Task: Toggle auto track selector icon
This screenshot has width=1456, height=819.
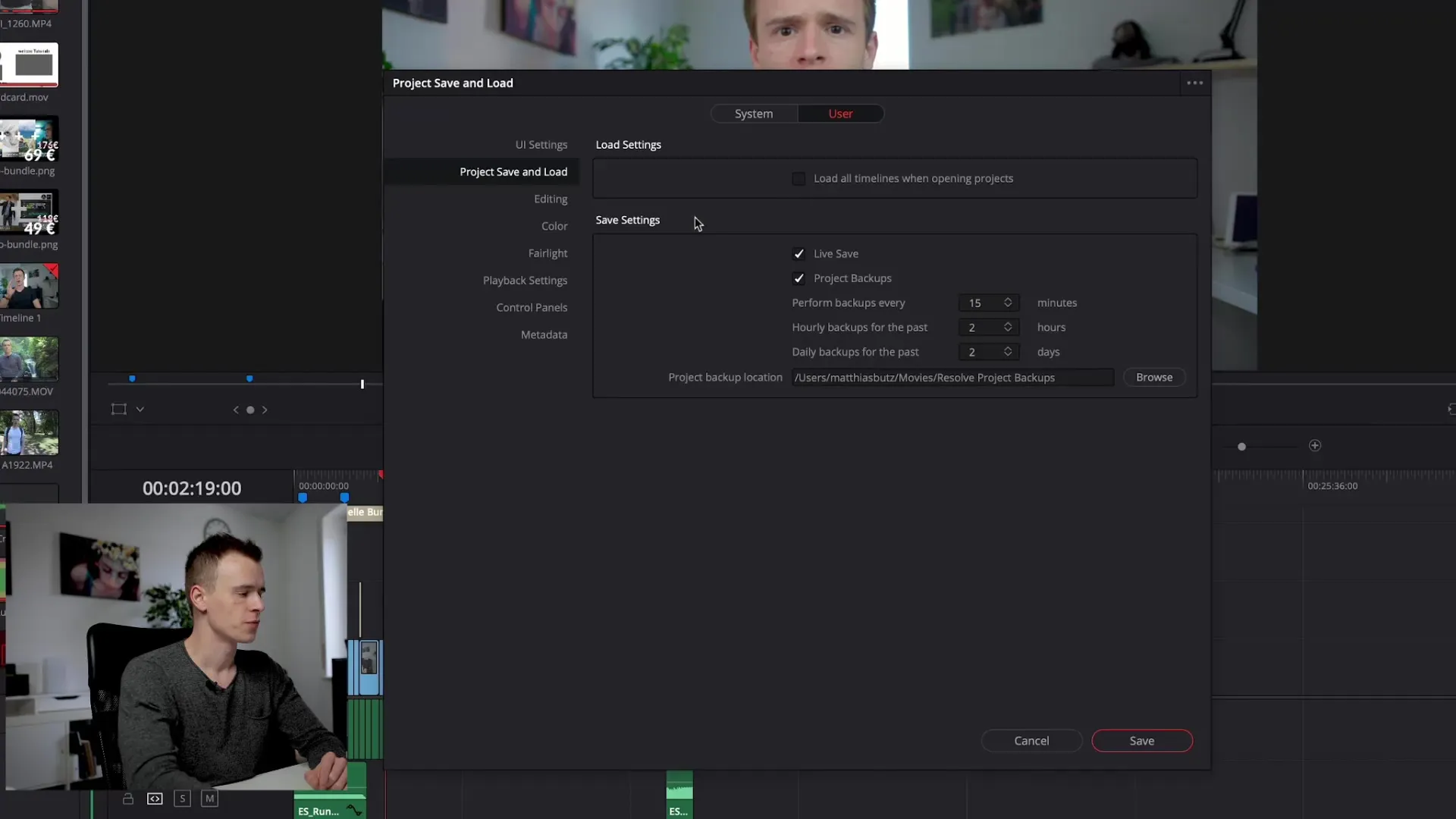Action: coord(155,799)
